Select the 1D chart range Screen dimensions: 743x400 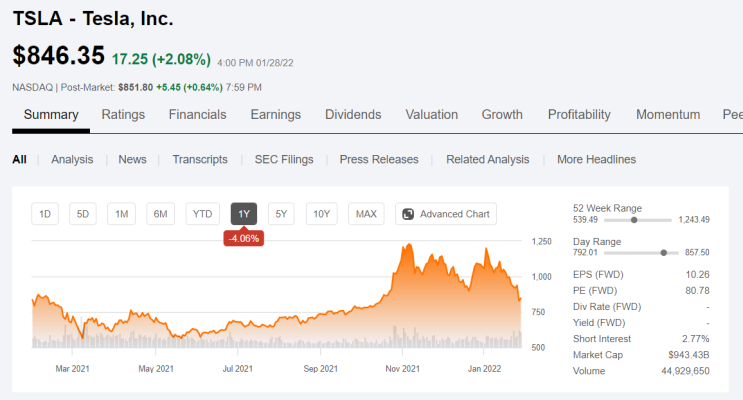coord(45,214)
